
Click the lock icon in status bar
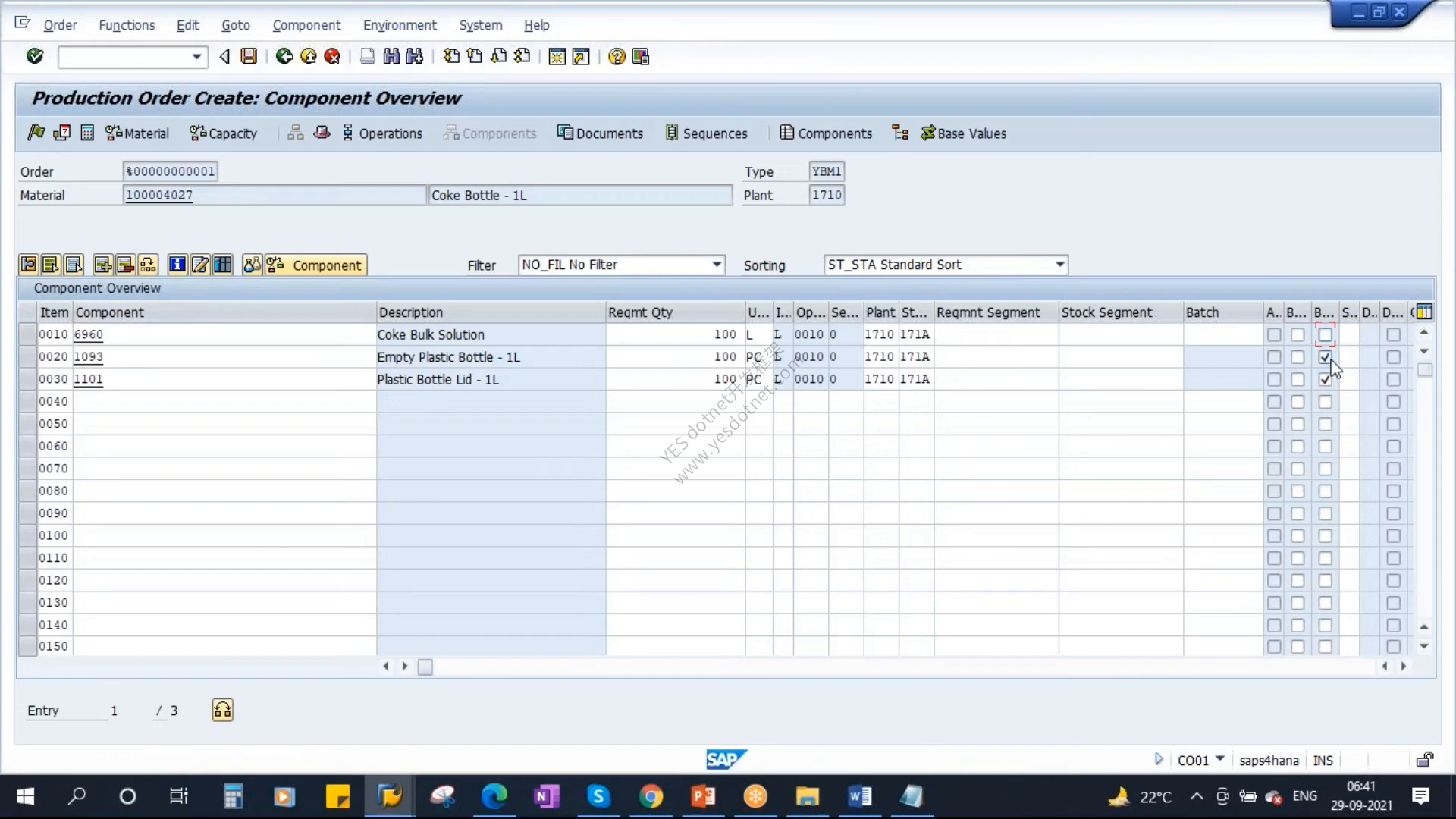coord(1425,760)
